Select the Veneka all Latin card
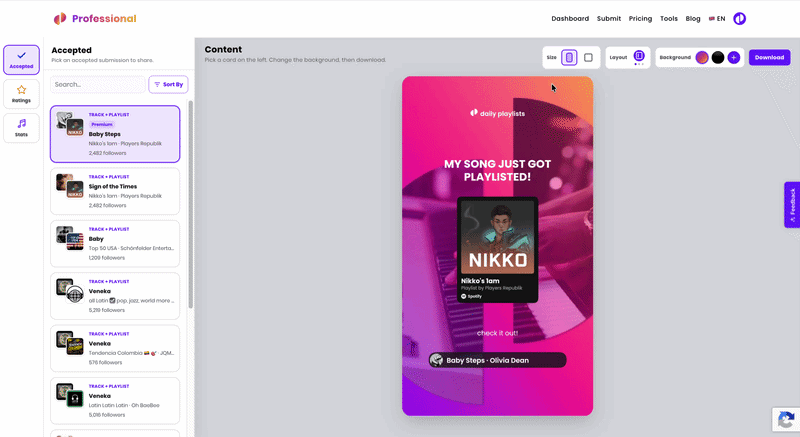Screen dimensions: 800x437 tap(115, 296)
